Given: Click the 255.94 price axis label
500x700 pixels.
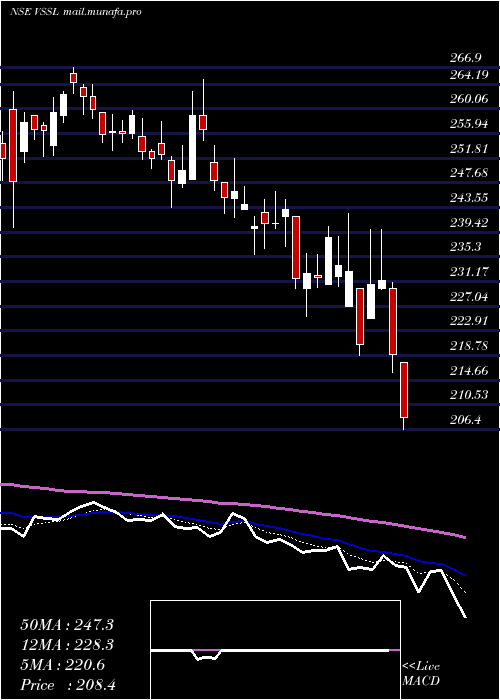Looking at the screenshot, I should coord(469,124).
